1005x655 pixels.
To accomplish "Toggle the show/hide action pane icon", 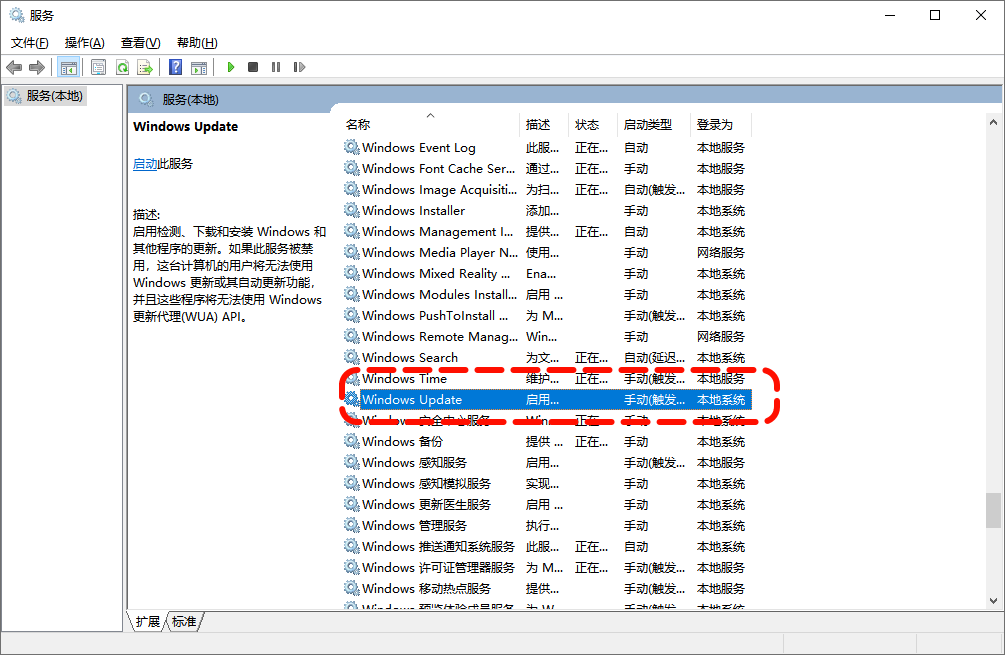I will (x=199, y=67).
